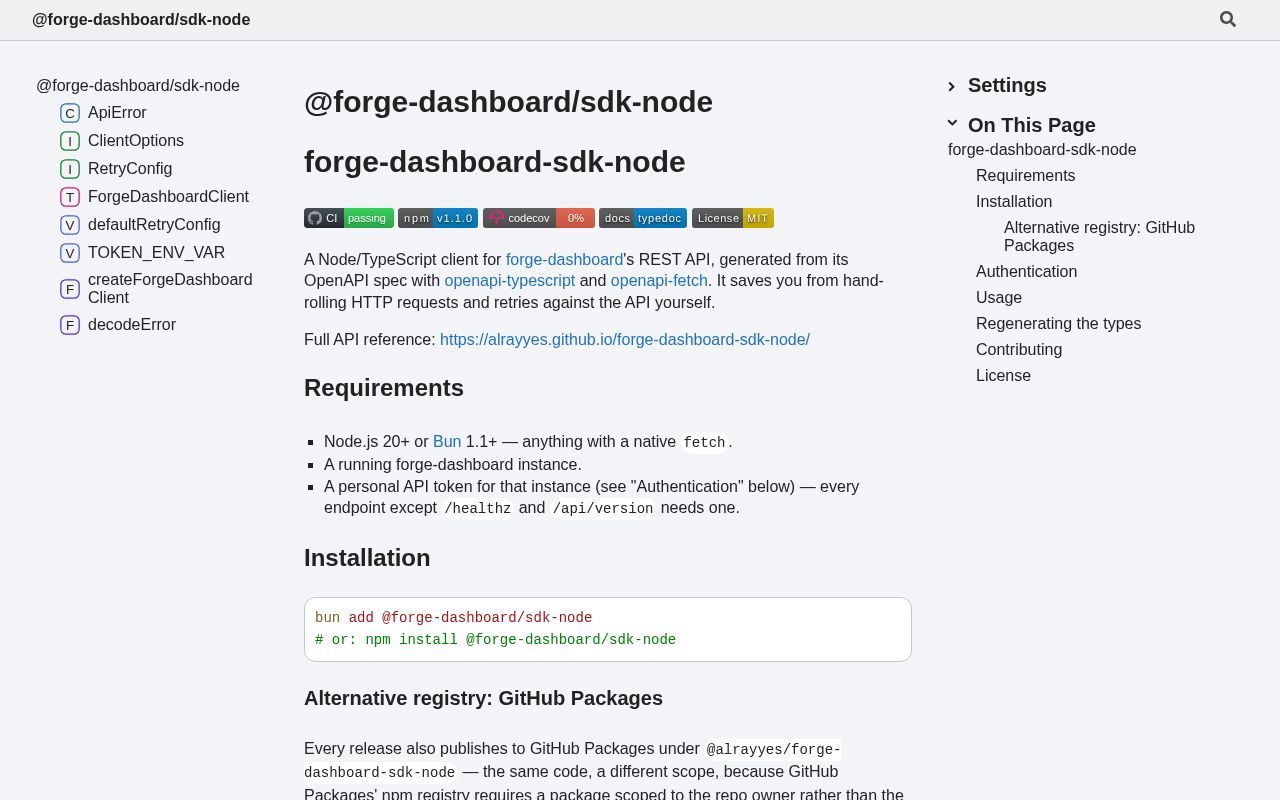The height and width of the screenshot is (800, 1280).
Task: Jump to Authentication in On This Page
Action: click(x=1027, y=272)
